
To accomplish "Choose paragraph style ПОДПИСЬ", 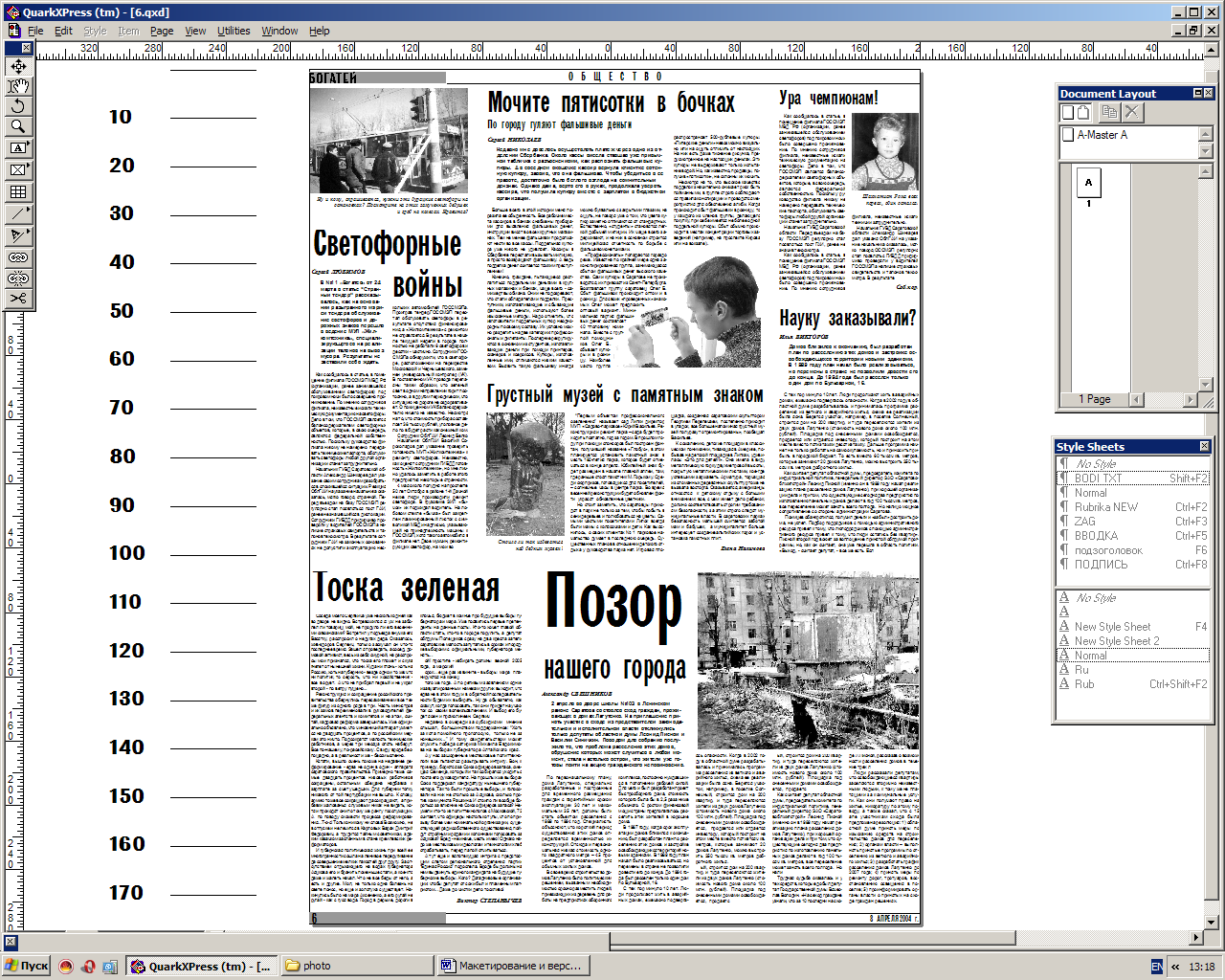I will coord(1134,565).
